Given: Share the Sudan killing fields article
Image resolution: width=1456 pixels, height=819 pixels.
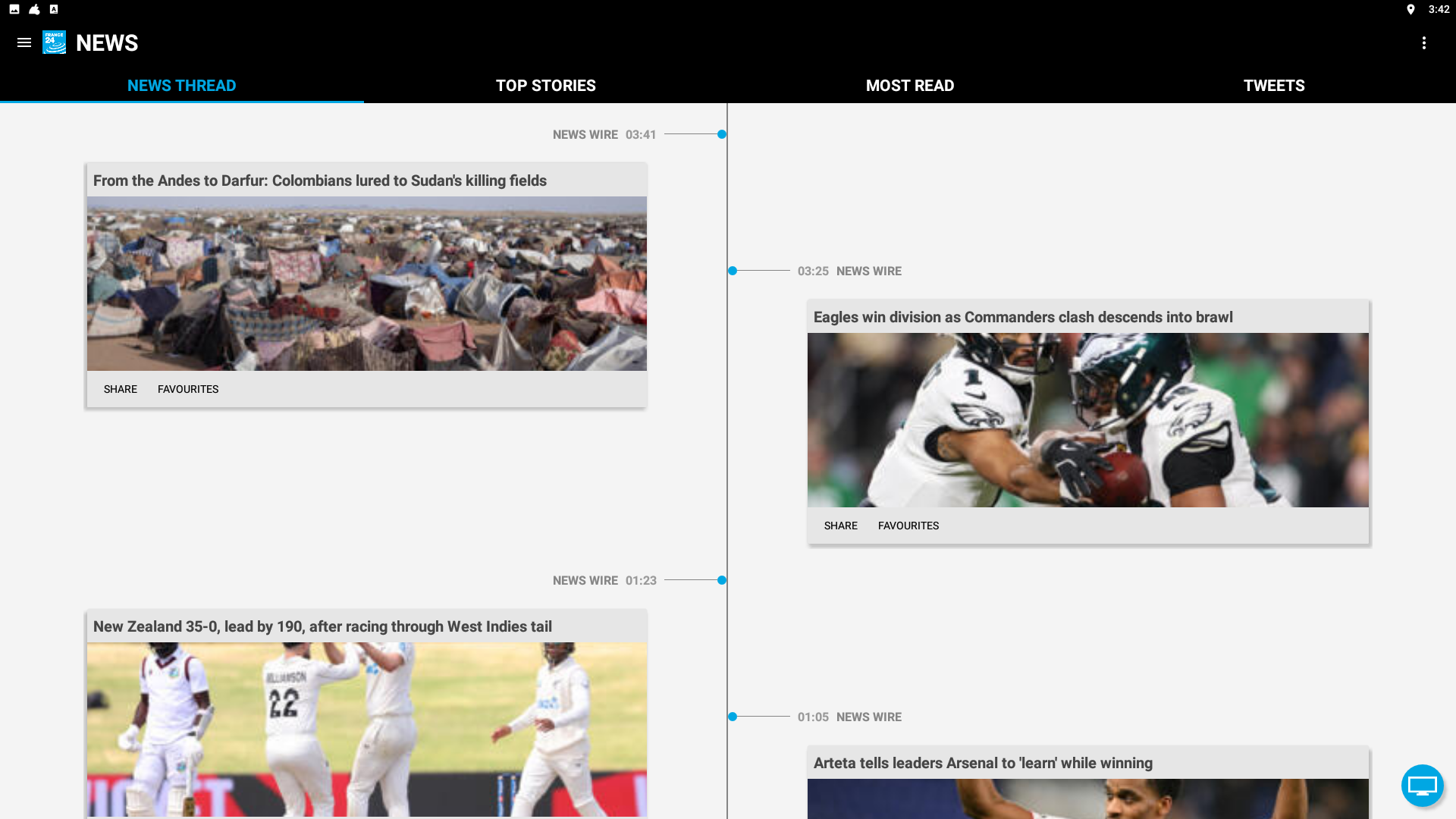Looking at the screenshot, I should pyautogui.click(x=120, y=389).
